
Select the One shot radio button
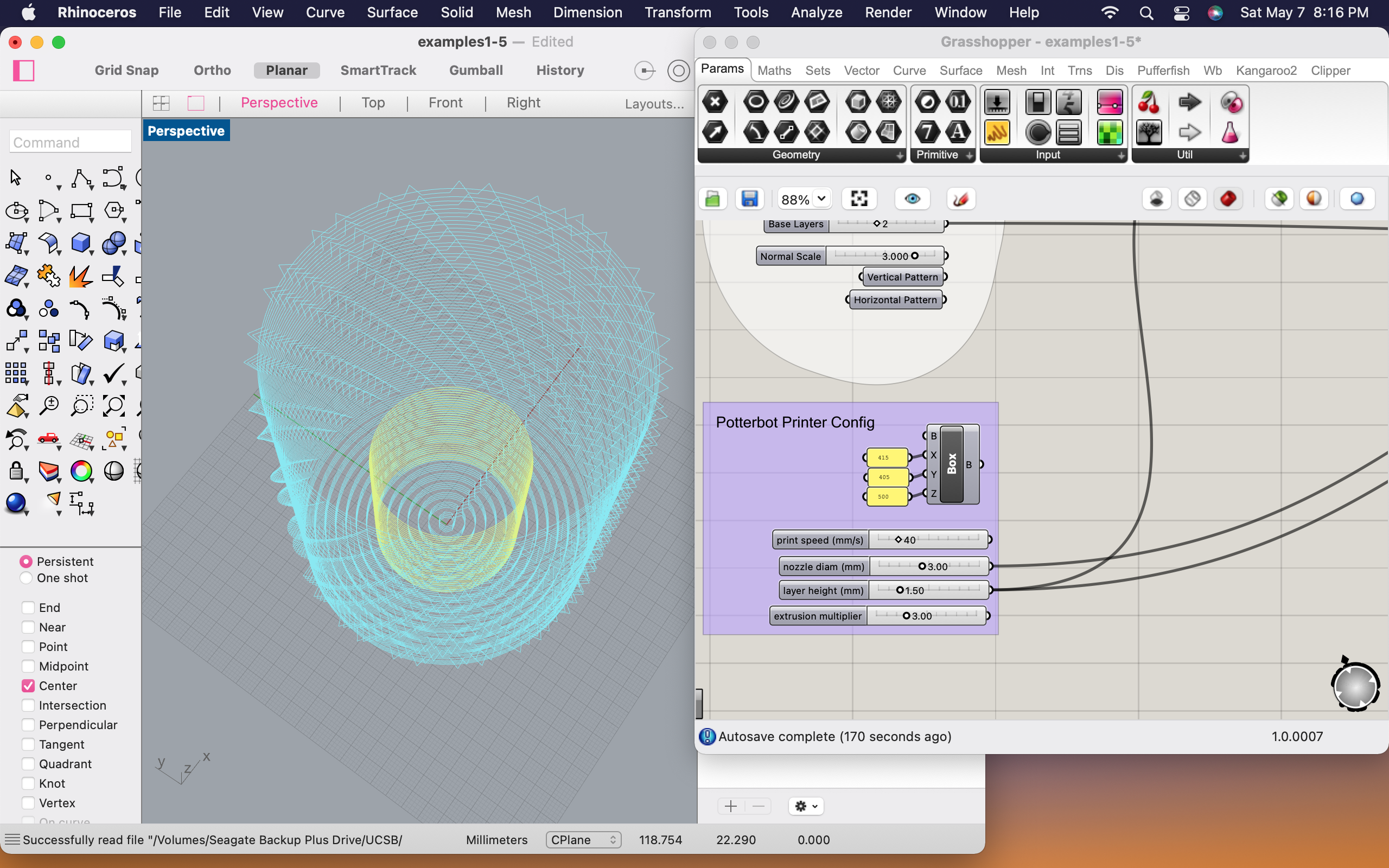(x=26, y=578)
